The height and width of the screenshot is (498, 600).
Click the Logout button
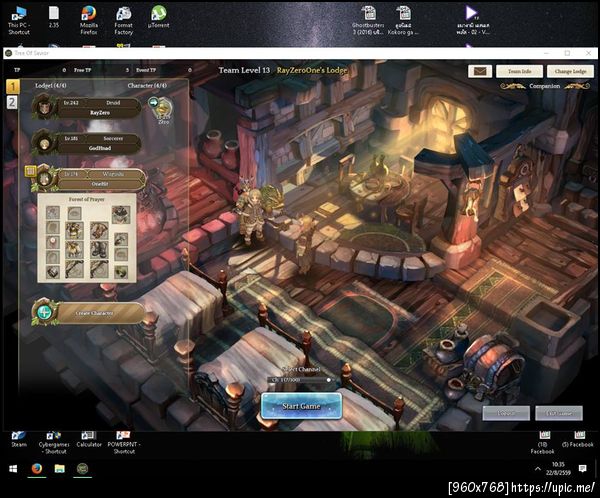[x=506, y=413]
